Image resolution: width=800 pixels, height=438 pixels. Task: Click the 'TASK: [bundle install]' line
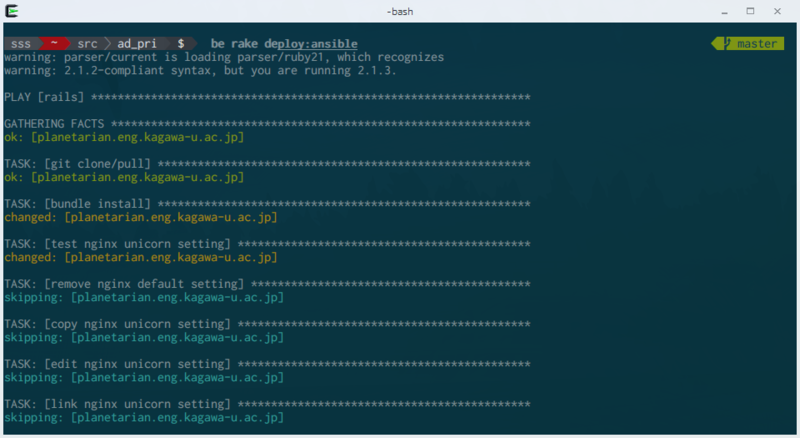coord(267,204)
